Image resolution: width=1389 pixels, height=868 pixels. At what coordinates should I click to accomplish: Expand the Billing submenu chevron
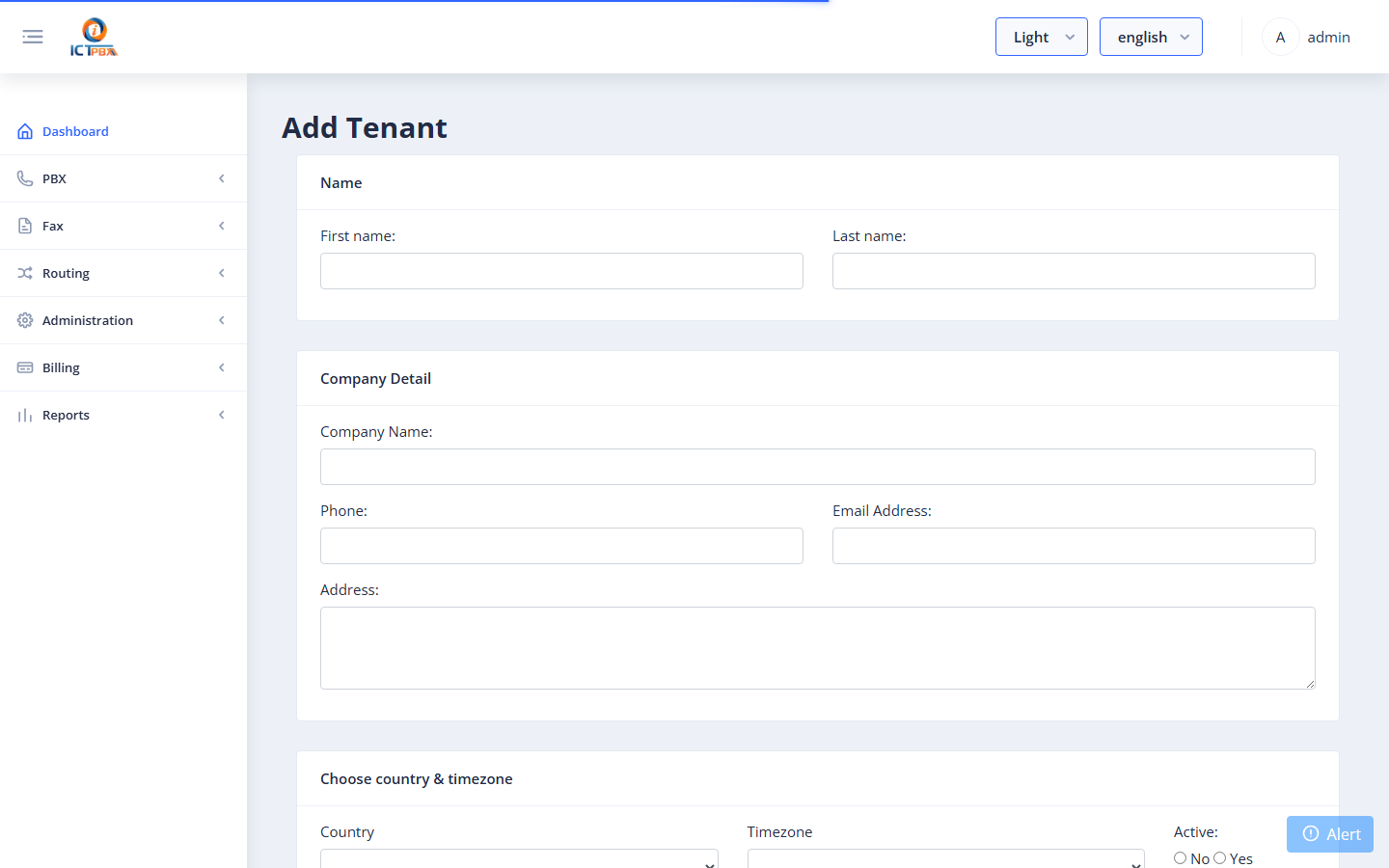tap(222, 367)
